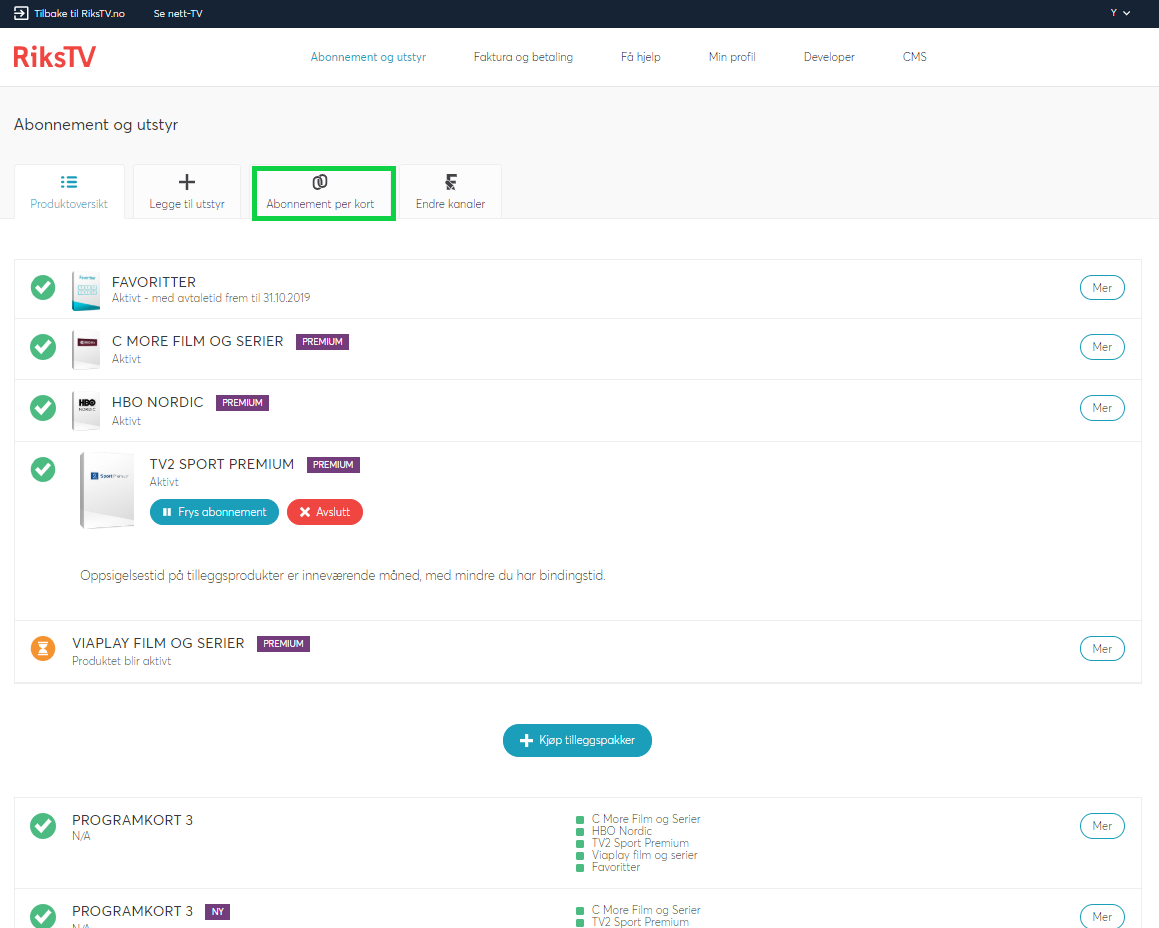Viewport: 1159px width, 928px height.
Task: Click the TV2 Sport Premium box thumbnail
Action: (x=108, y=490)
